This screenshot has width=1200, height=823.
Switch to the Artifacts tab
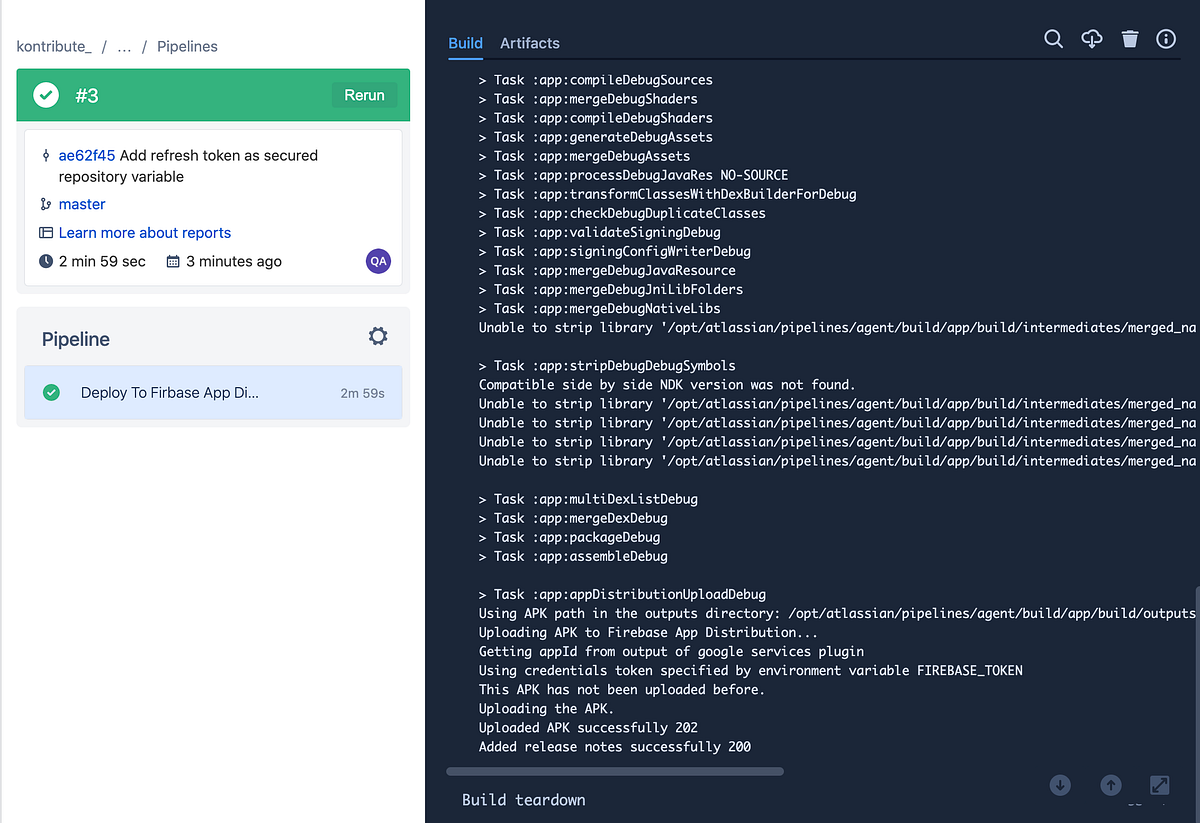(529, 43)
